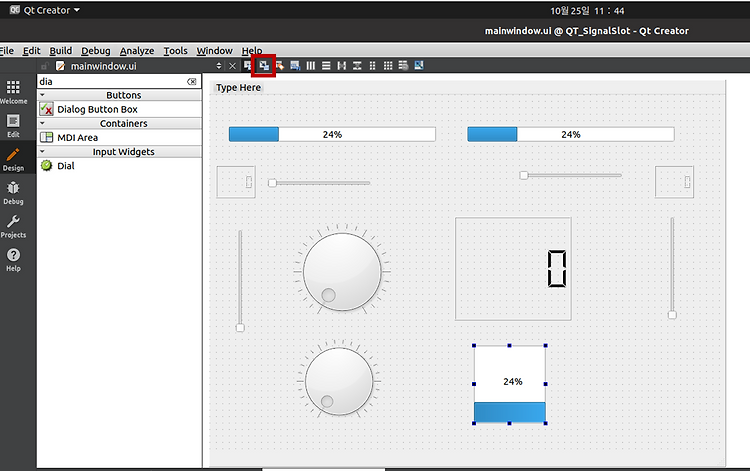Click 'Type Here' in form menu bar
The image size is (750, 471).
pyautogui.click(x=238, y=88)
